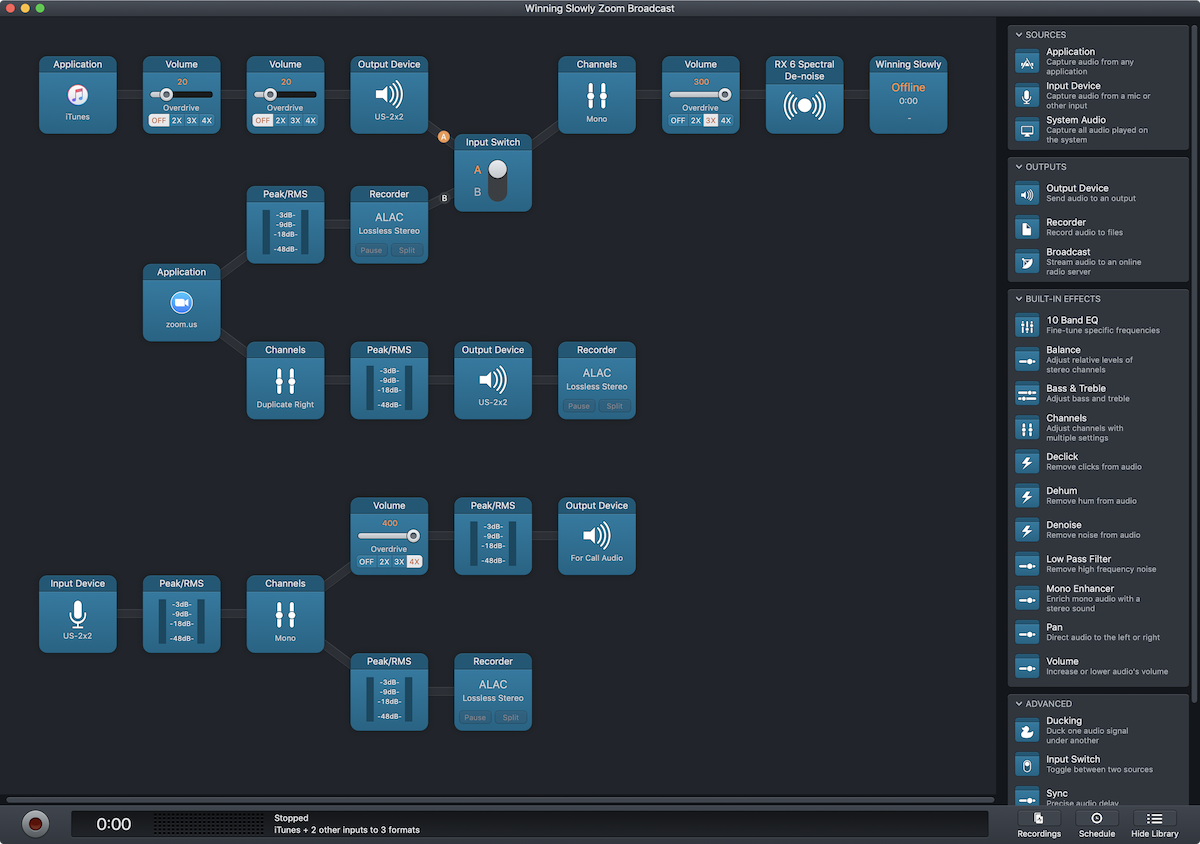Select the Input Device microphone block on the canvas

pos(78,615)
